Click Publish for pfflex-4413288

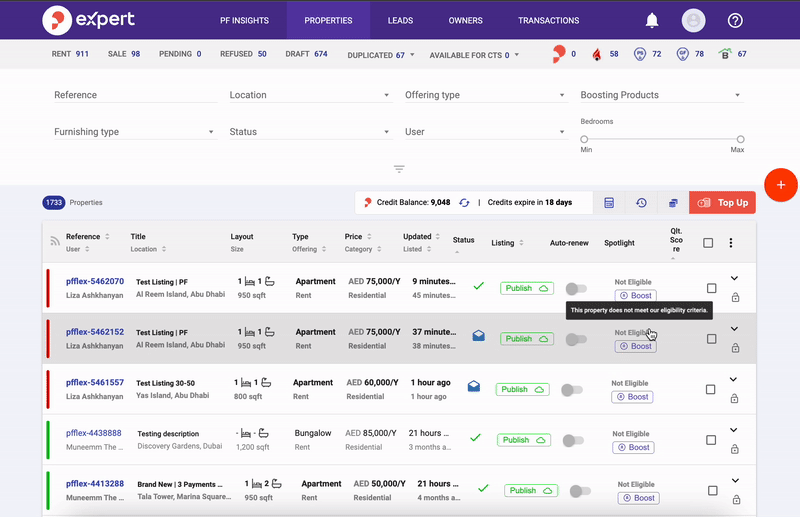(x=531, y=490)
